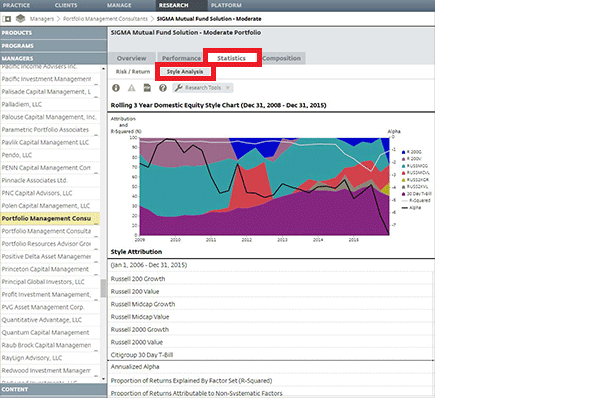590x402 pixels.
Task: Click R 200G blue legend swatch
Action: tap(403, 152)
